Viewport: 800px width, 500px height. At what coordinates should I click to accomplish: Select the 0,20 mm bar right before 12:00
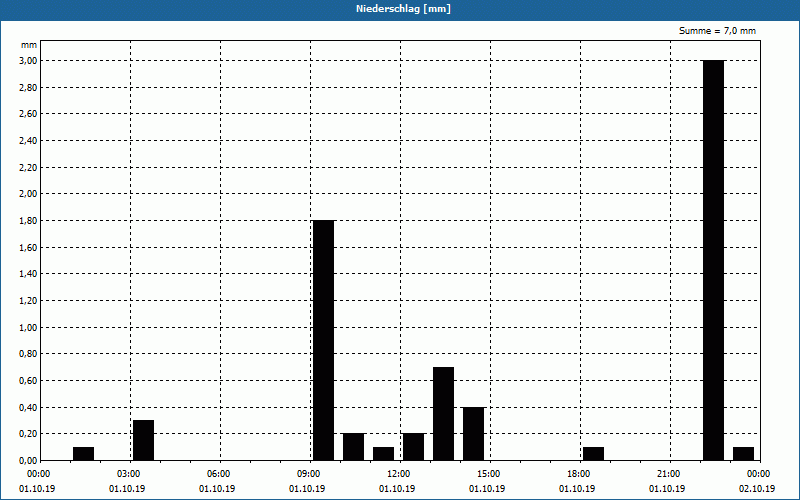coord(354,447)
